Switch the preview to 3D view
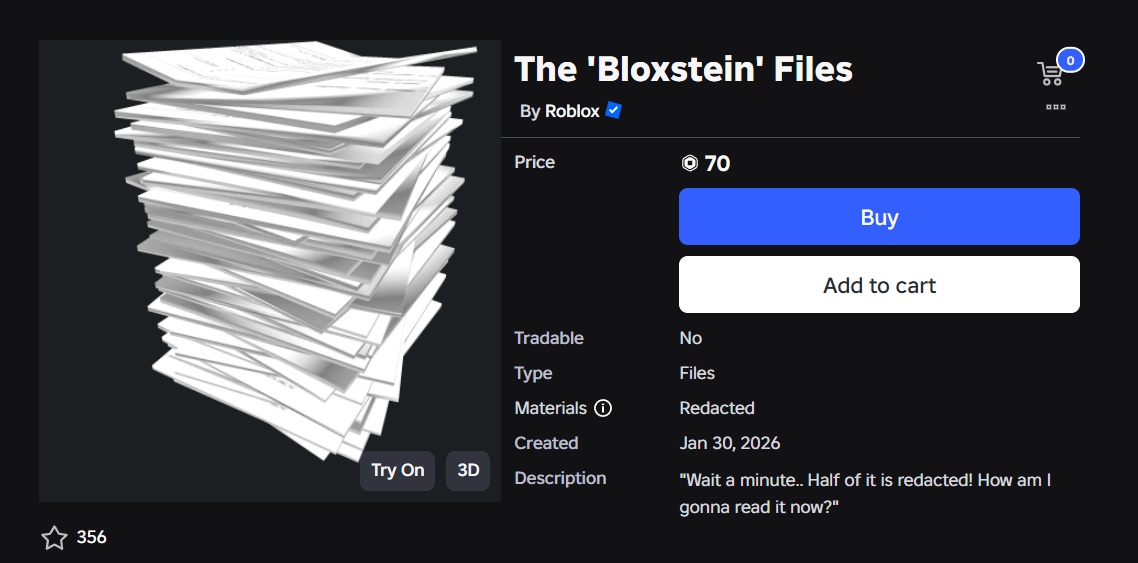Viewport: 1138px width, 563px height. [x=468, y=470]
